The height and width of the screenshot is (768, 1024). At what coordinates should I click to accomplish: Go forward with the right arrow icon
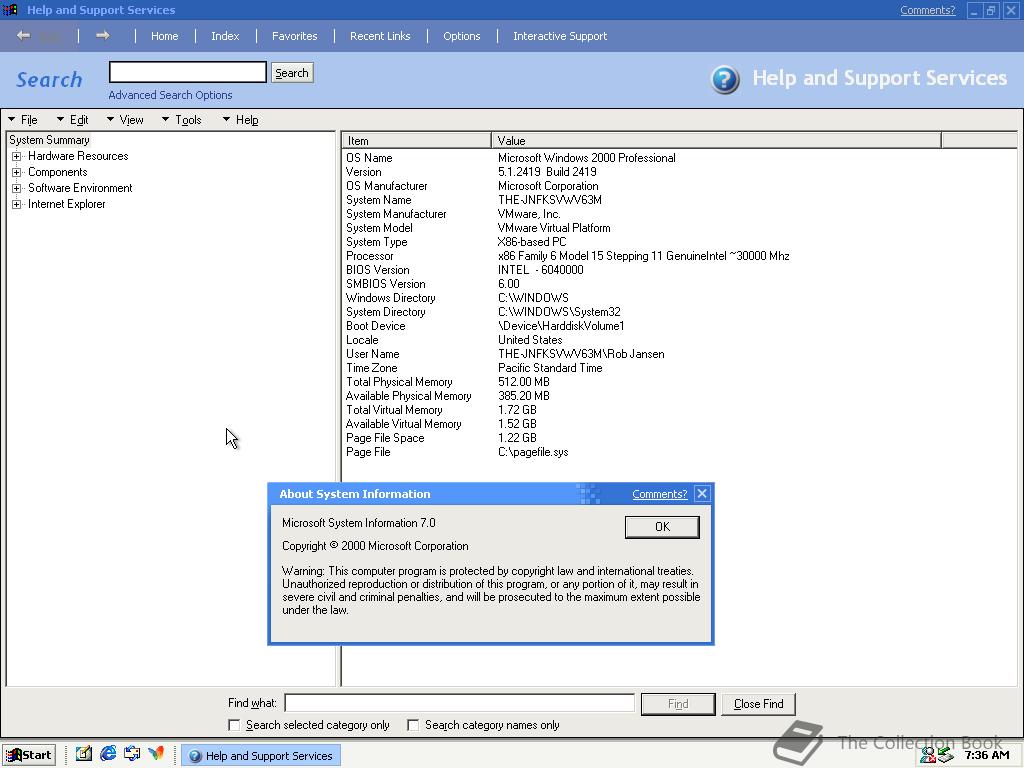[x=103, y=35]
